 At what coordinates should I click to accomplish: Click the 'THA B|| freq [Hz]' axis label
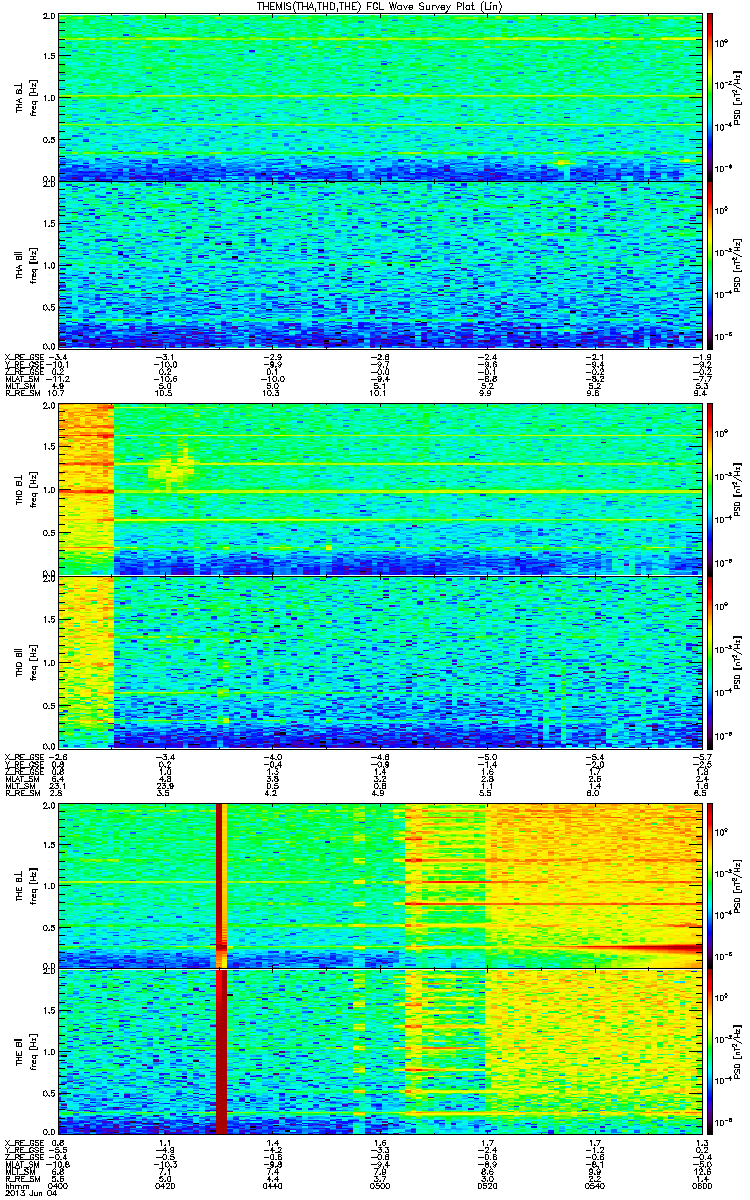click(25, 264)
